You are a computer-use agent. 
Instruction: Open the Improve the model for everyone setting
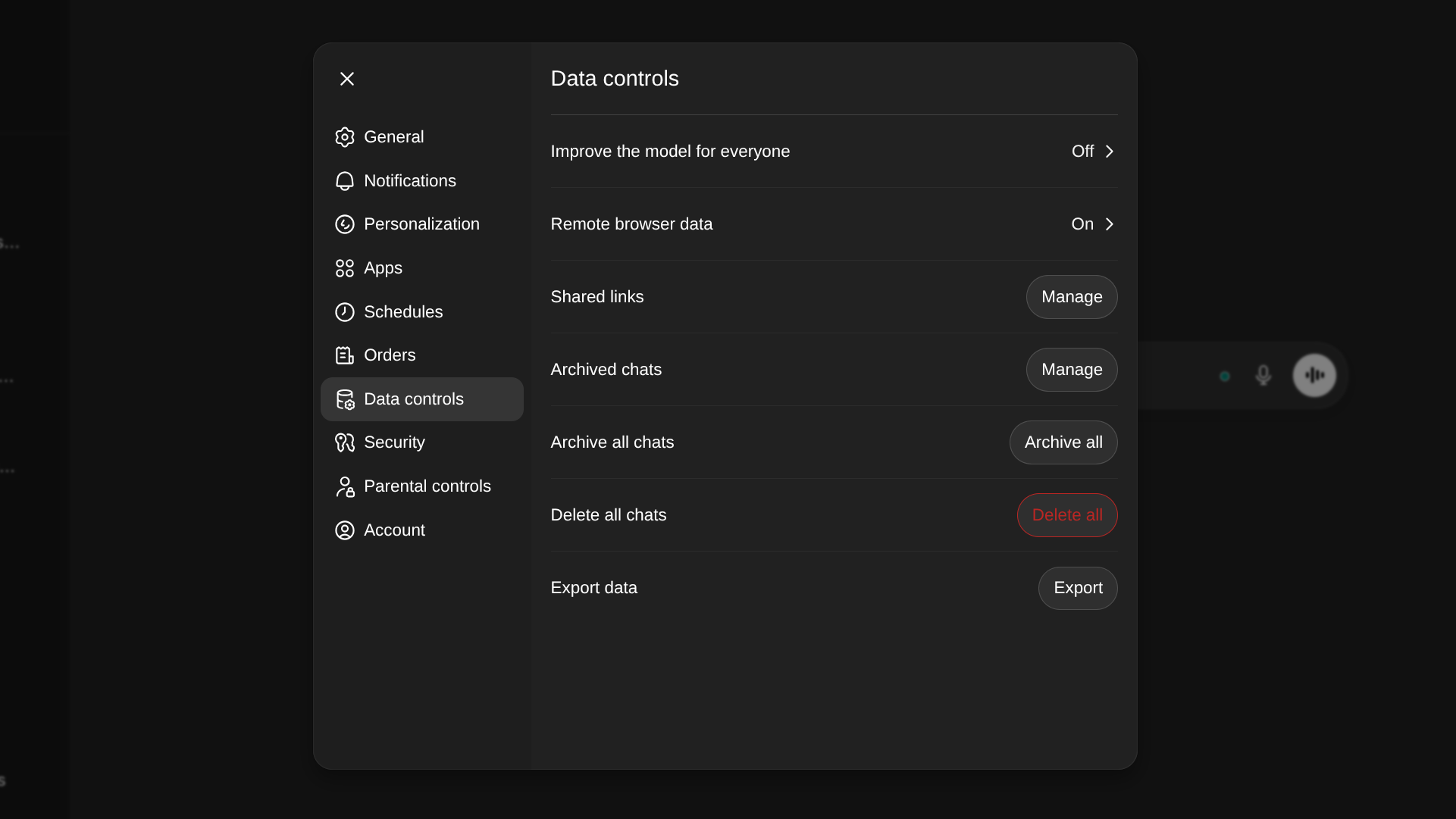(834, 151)
